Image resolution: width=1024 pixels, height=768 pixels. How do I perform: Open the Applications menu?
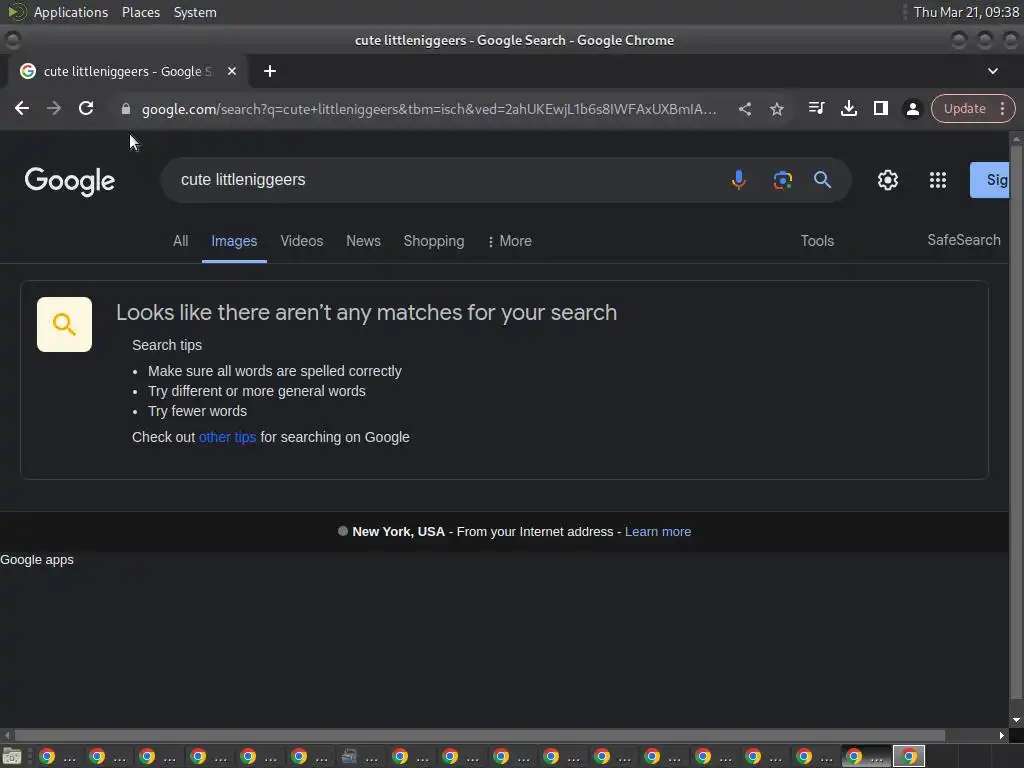pyautogui.click(x=71, y=12)
